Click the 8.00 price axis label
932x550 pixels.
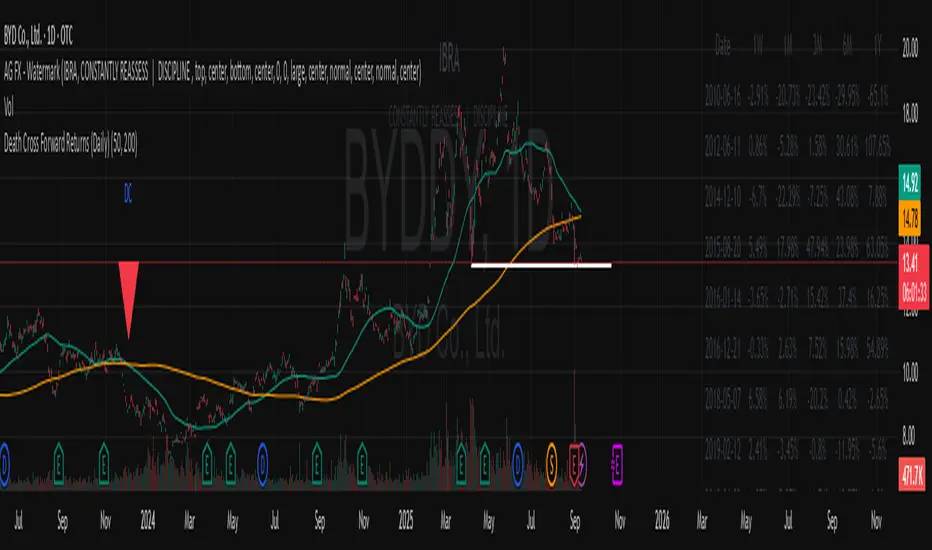tap(910, 437)
